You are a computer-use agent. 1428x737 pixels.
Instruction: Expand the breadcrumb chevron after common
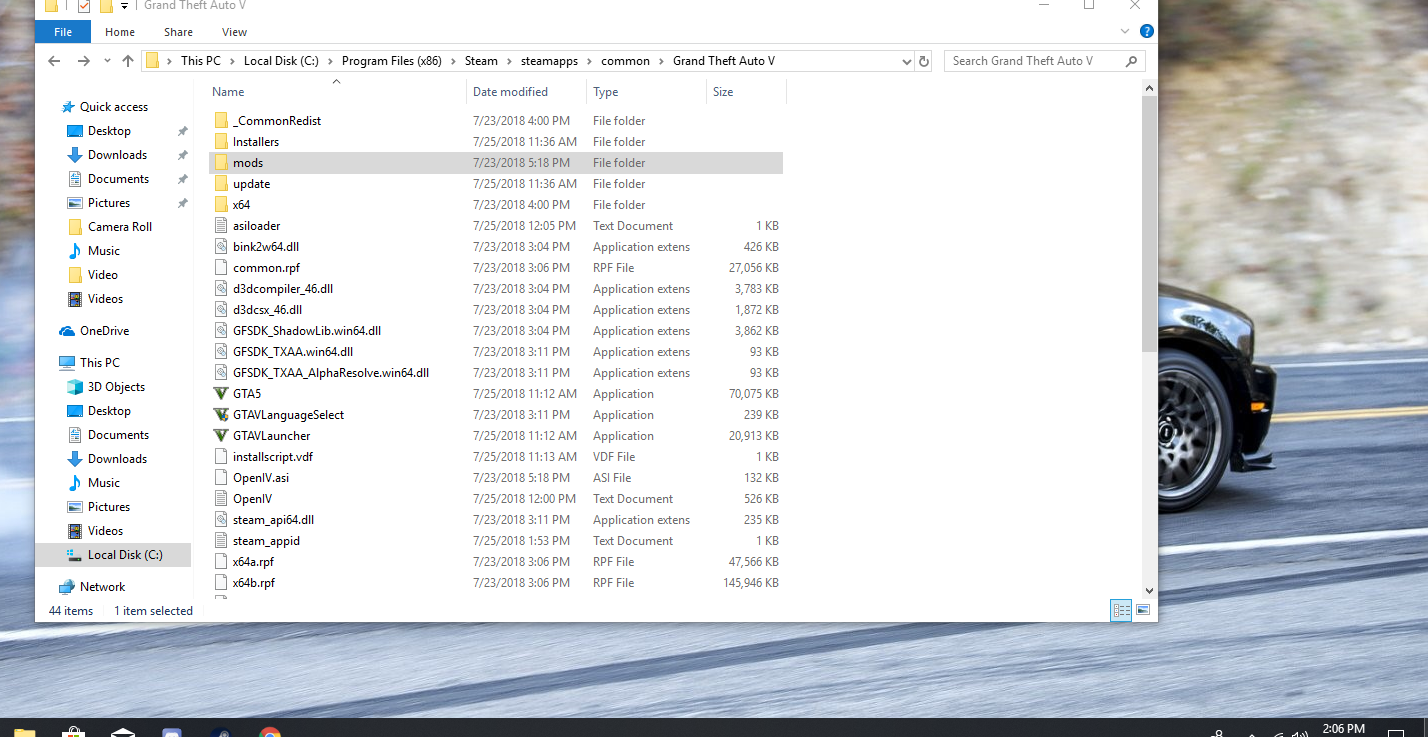661,61
